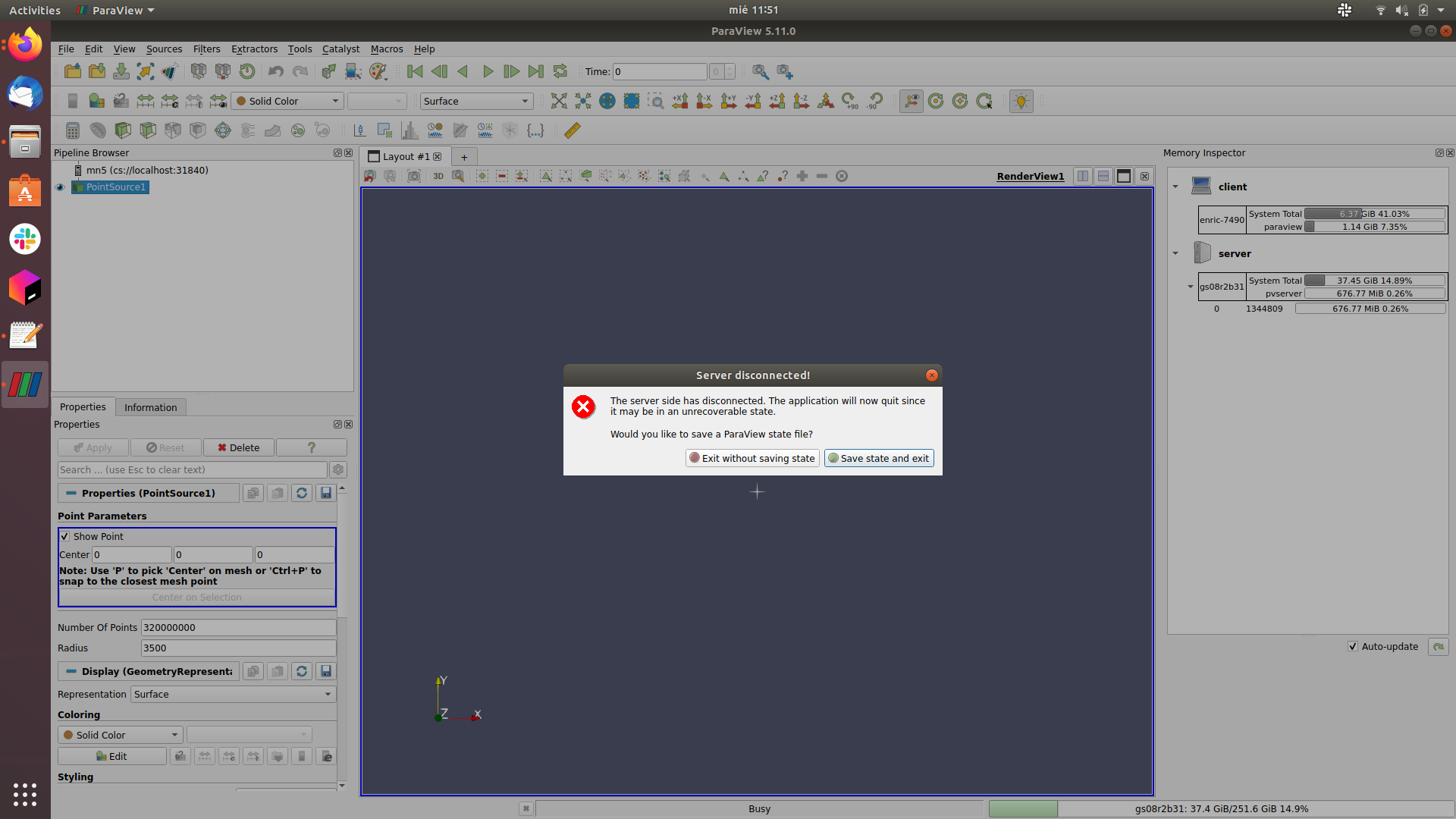Jump to the first frame icon
Viewport: 1456px width, 819px height.
pyautogui.click(x=415, y=71)
